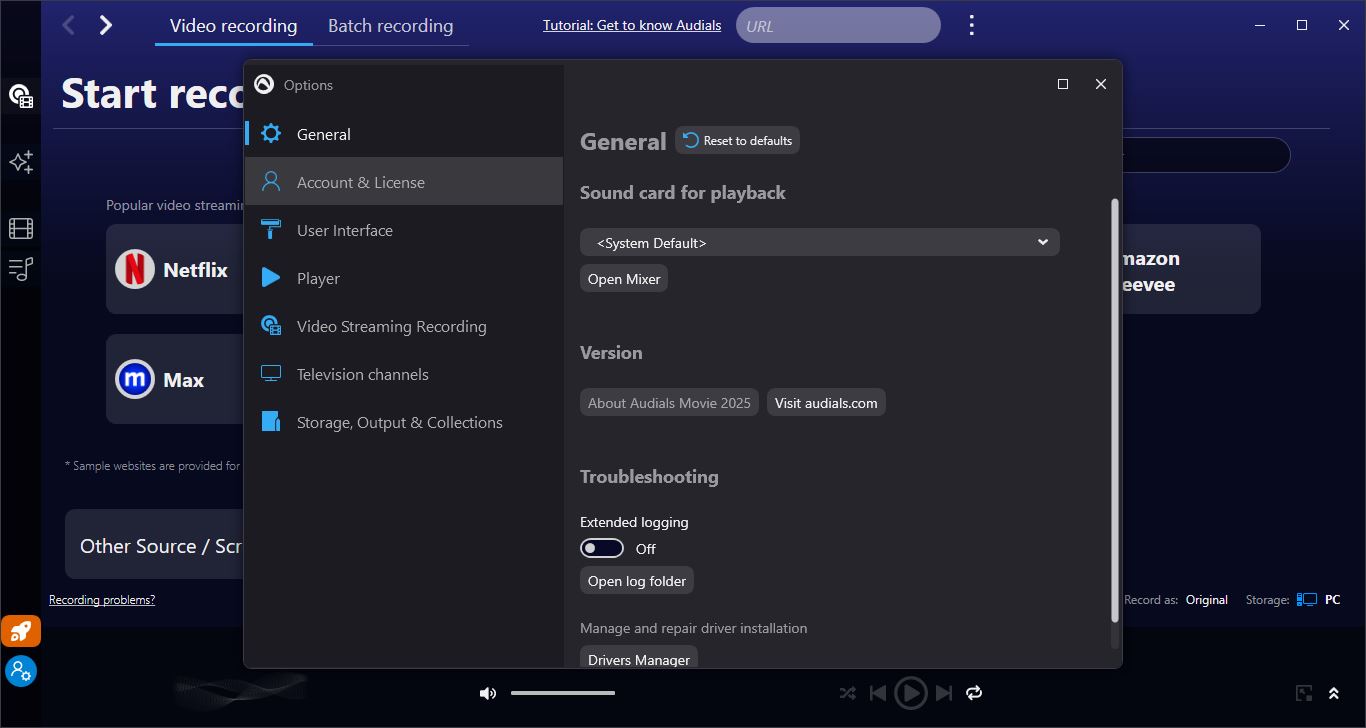Select the Netflix streaming tile

(x=174, y=269)
